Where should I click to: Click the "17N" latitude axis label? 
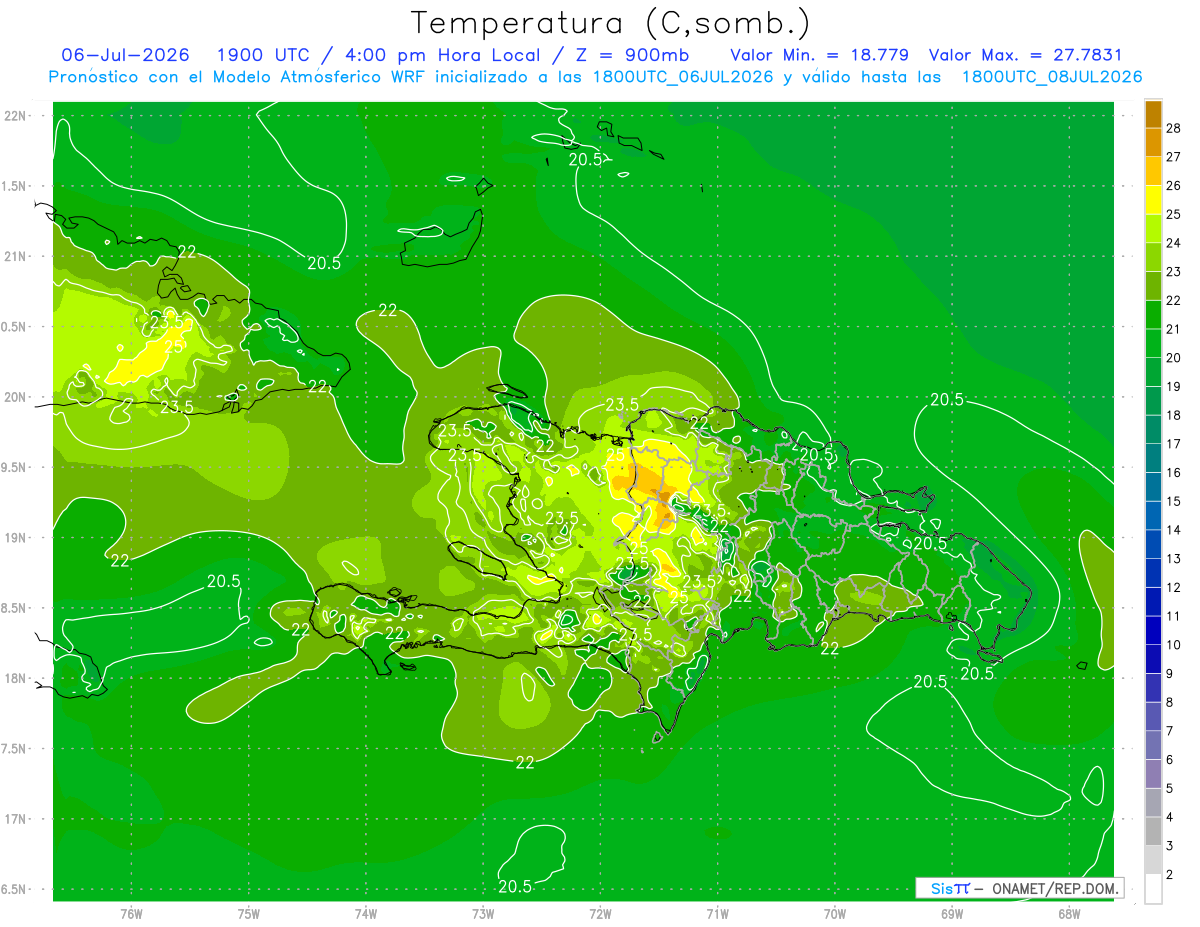tap(16, 819)
